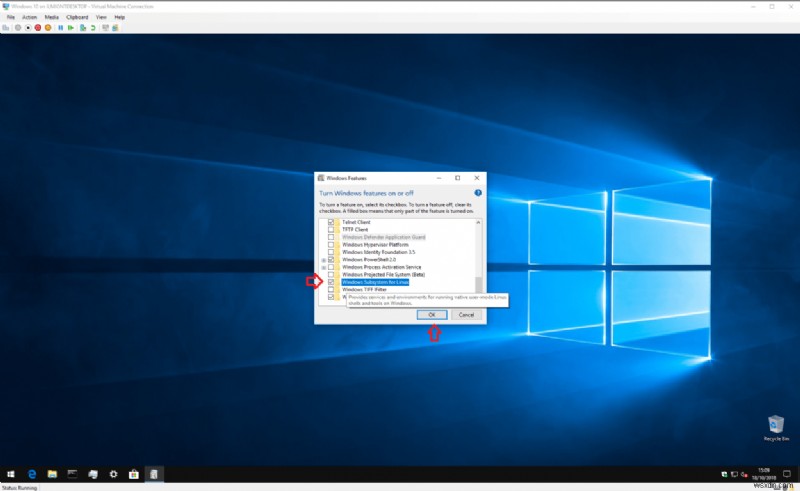This screenshot has width=800, height=491.
Task: Expand Windows Process Activation Service node
Action: tap(323, 267)
